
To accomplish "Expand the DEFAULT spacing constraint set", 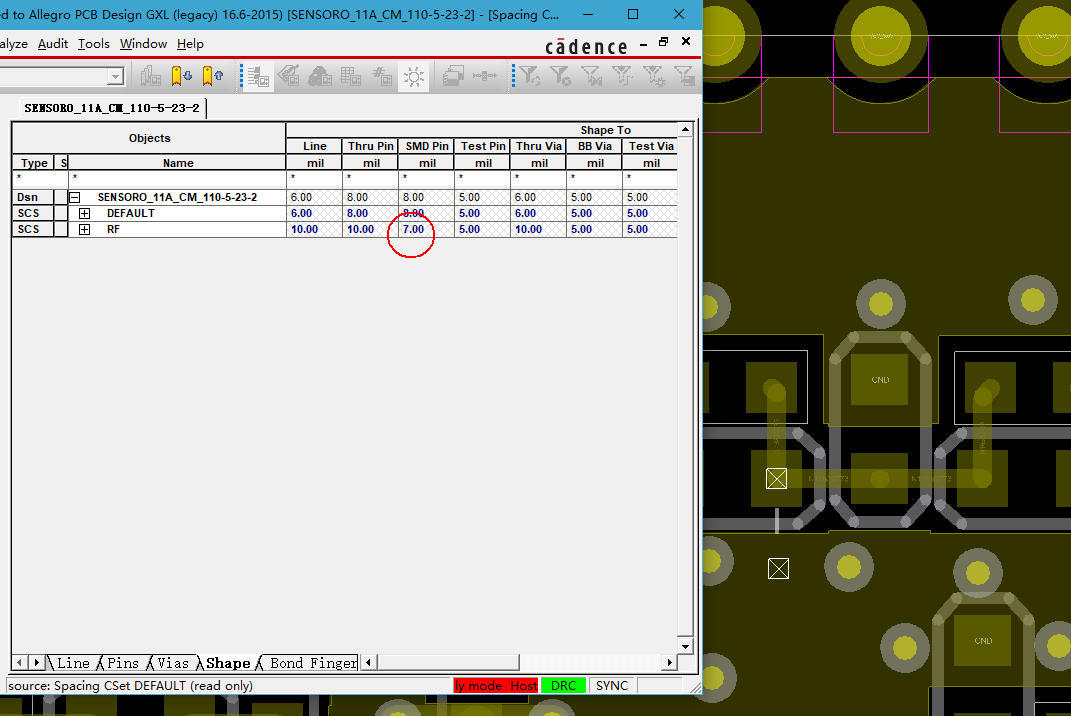I will tap(84, 213).
